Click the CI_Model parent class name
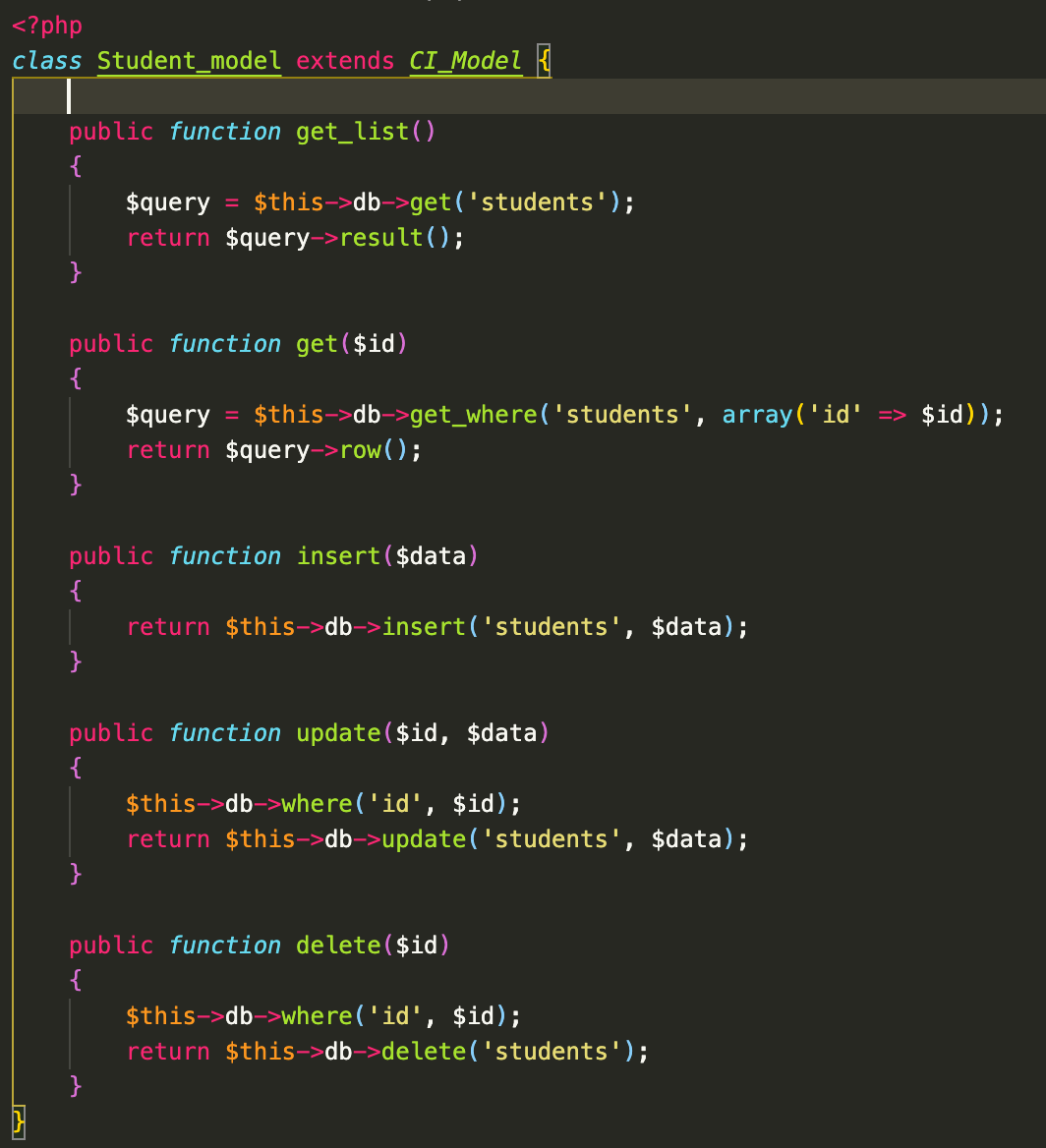The image size is (1046, 1148). coord(464,60)
